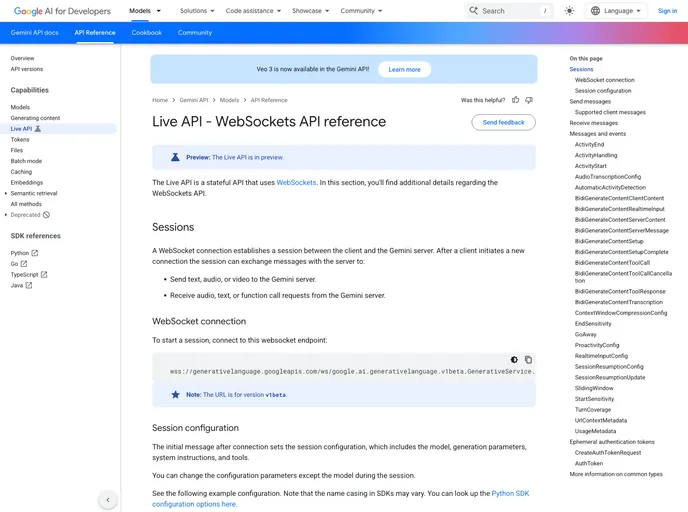Image resolution: width=688 pixels, height=512 pixels.
Task: Open API versions in the sidebar
Action: coord(27,69)
